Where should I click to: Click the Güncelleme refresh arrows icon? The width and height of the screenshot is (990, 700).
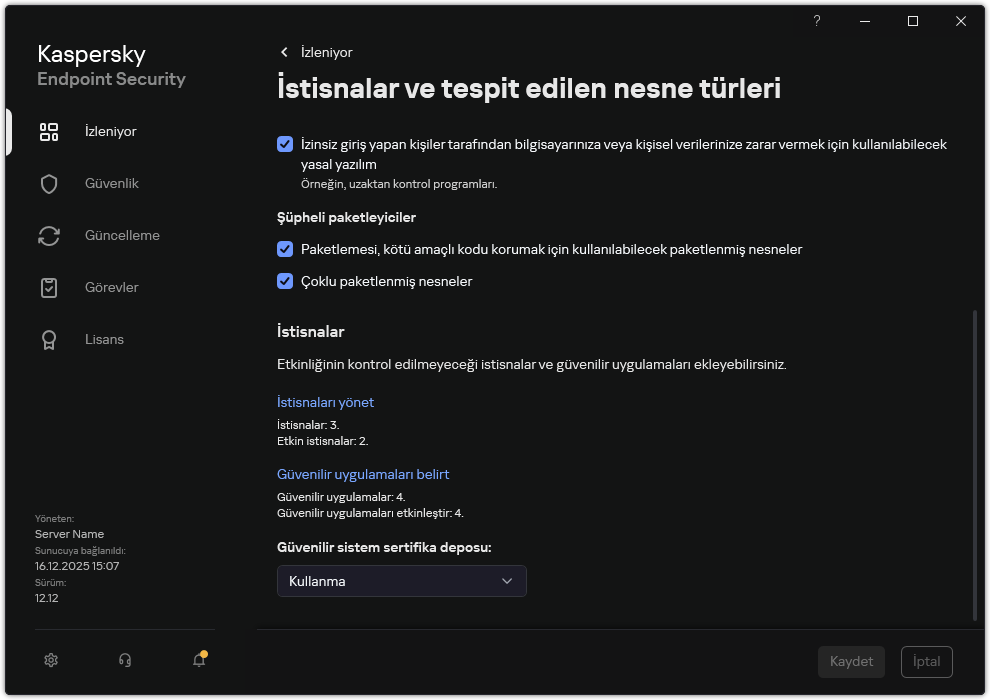[x=49, y=236]
